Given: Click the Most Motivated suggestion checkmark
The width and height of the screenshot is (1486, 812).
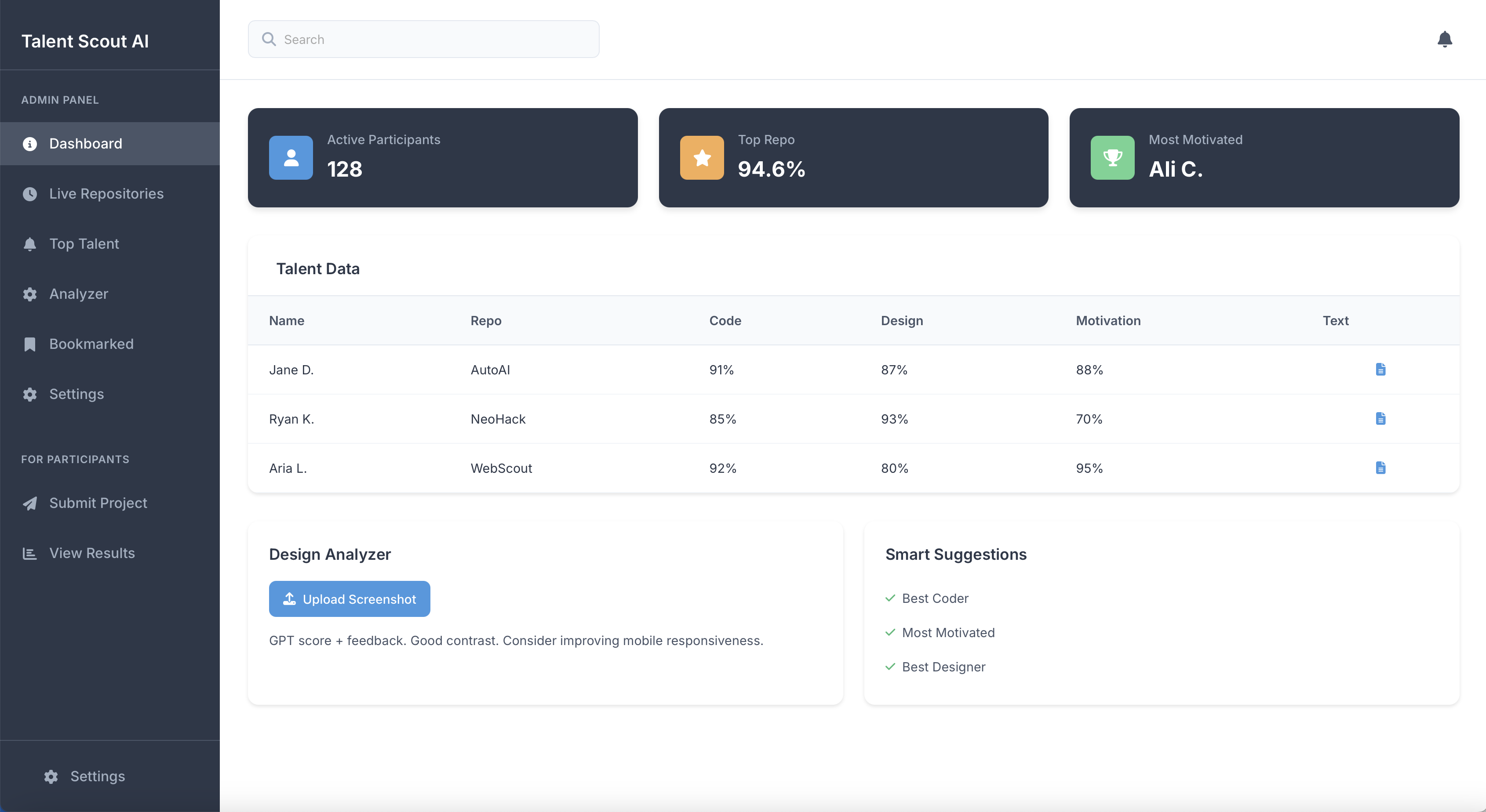Looking at the screenshot, I should (x=890, y=633).
